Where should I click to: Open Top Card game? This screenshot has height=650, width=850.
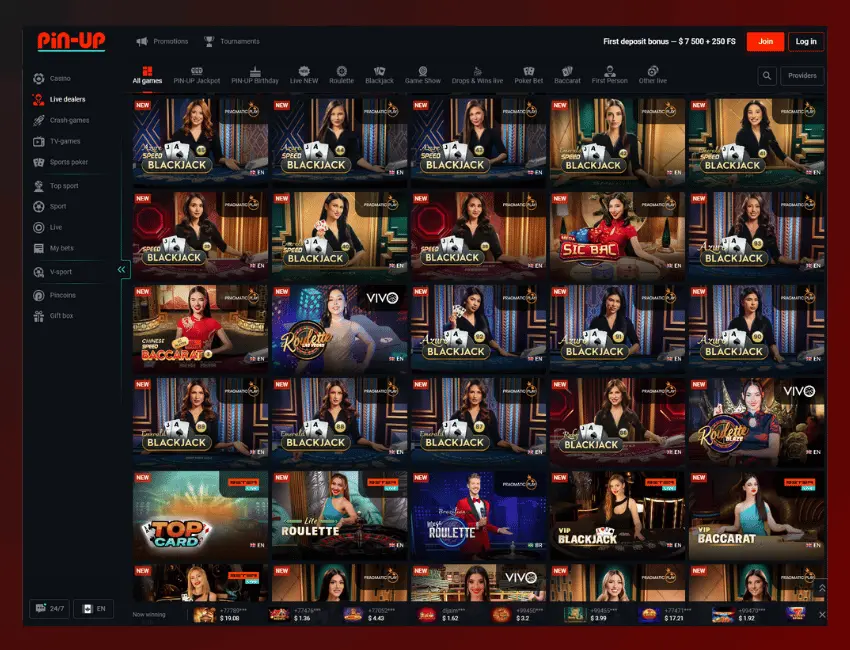coord(200,515)
